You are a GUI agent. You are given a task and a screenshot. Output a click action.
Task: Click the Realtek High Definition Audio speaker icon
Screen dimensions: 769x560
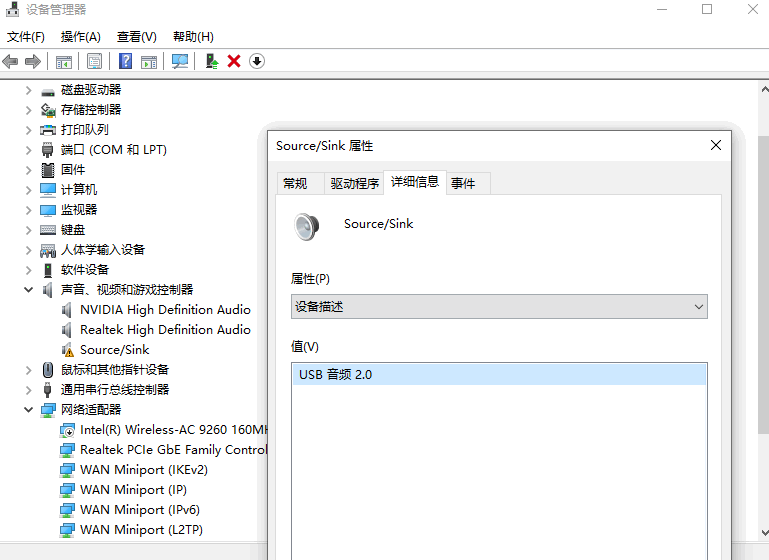click(67, 330)
